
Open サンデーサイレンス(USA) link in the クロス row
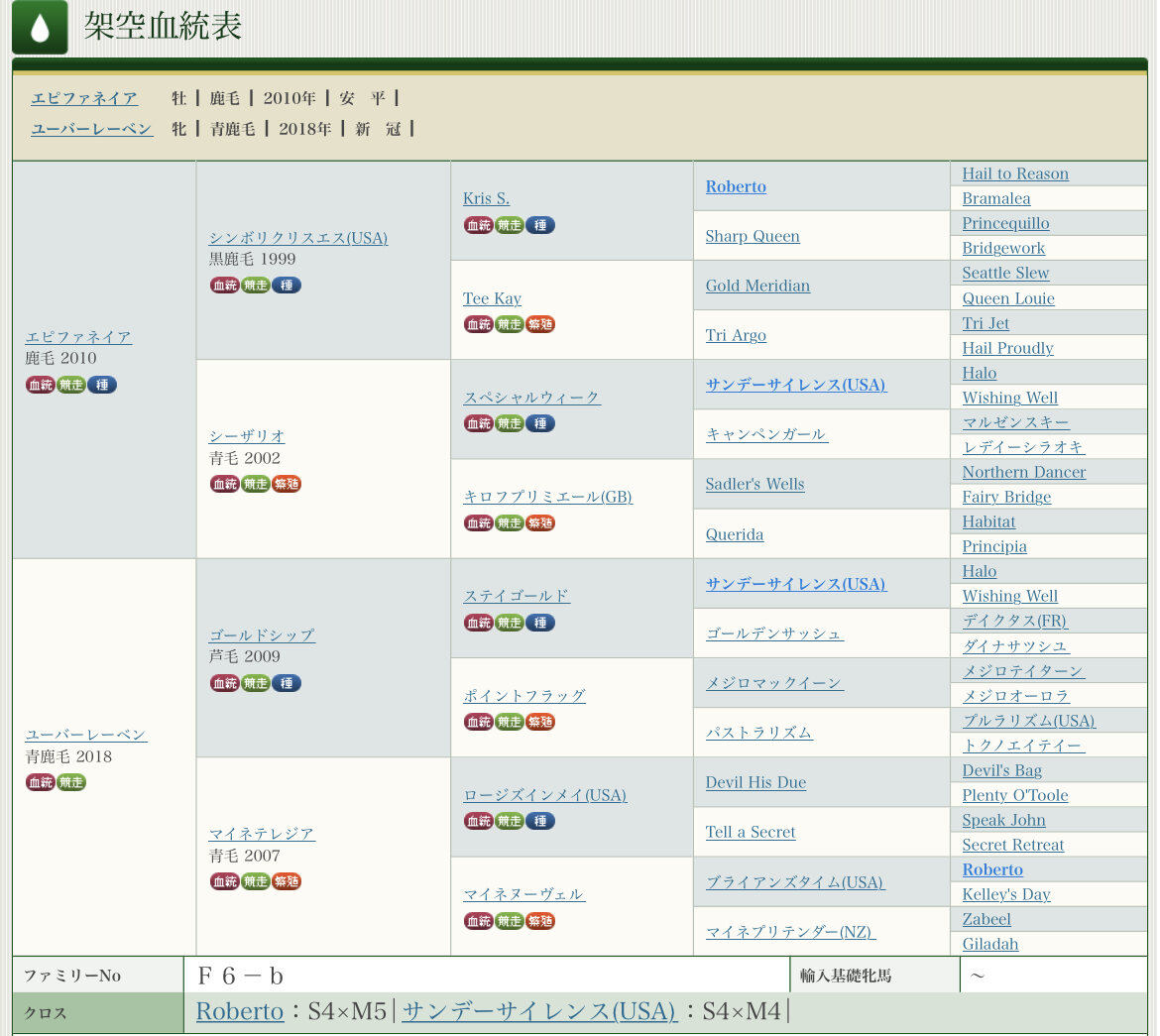(x=538, y=1011)
